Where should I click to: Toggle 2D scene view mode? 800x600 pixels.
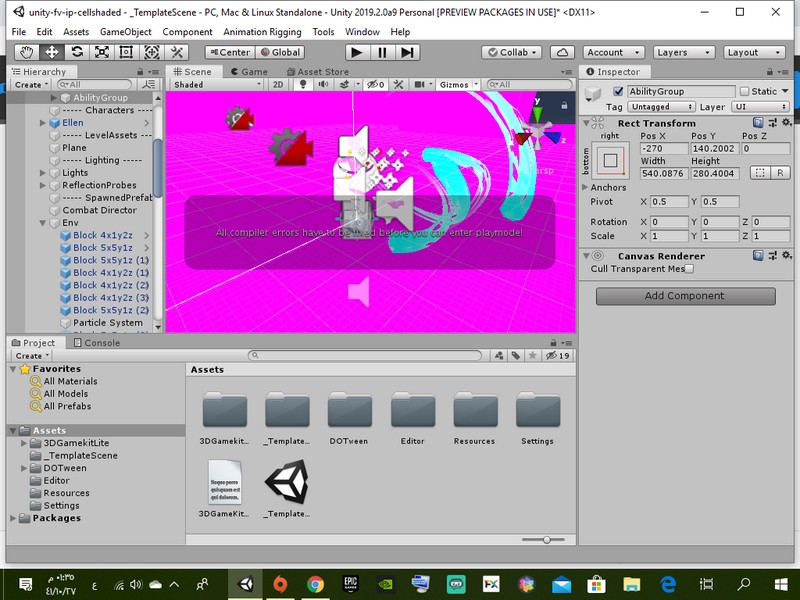(x=278, y=84)
